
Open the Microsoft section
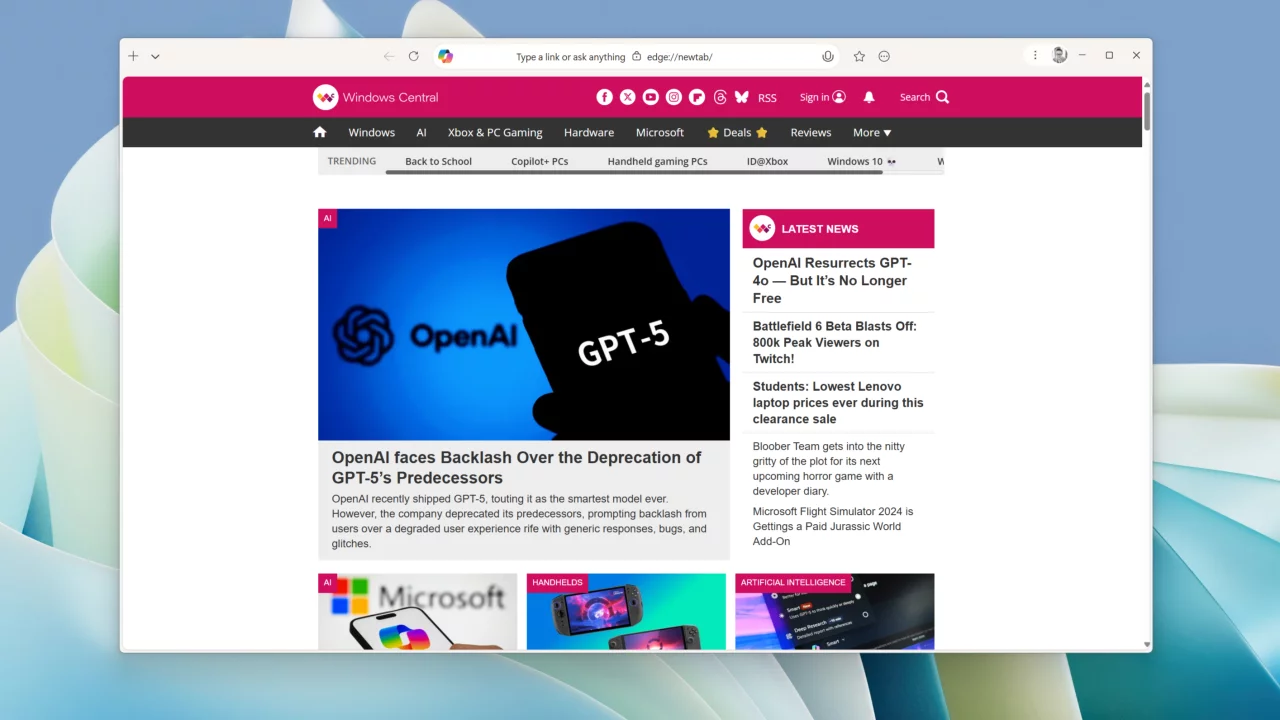[660, 132]
